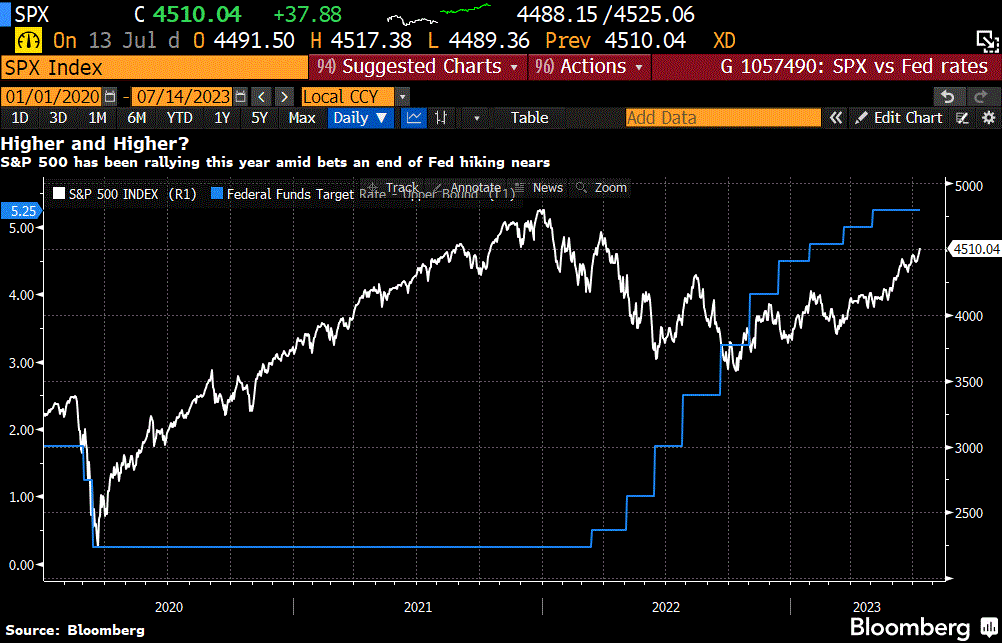Image resolution: width=1002 pixels, height=643 pixels.
Task: Shift date range forward with right arrow
Action: (x=285, y=97)
